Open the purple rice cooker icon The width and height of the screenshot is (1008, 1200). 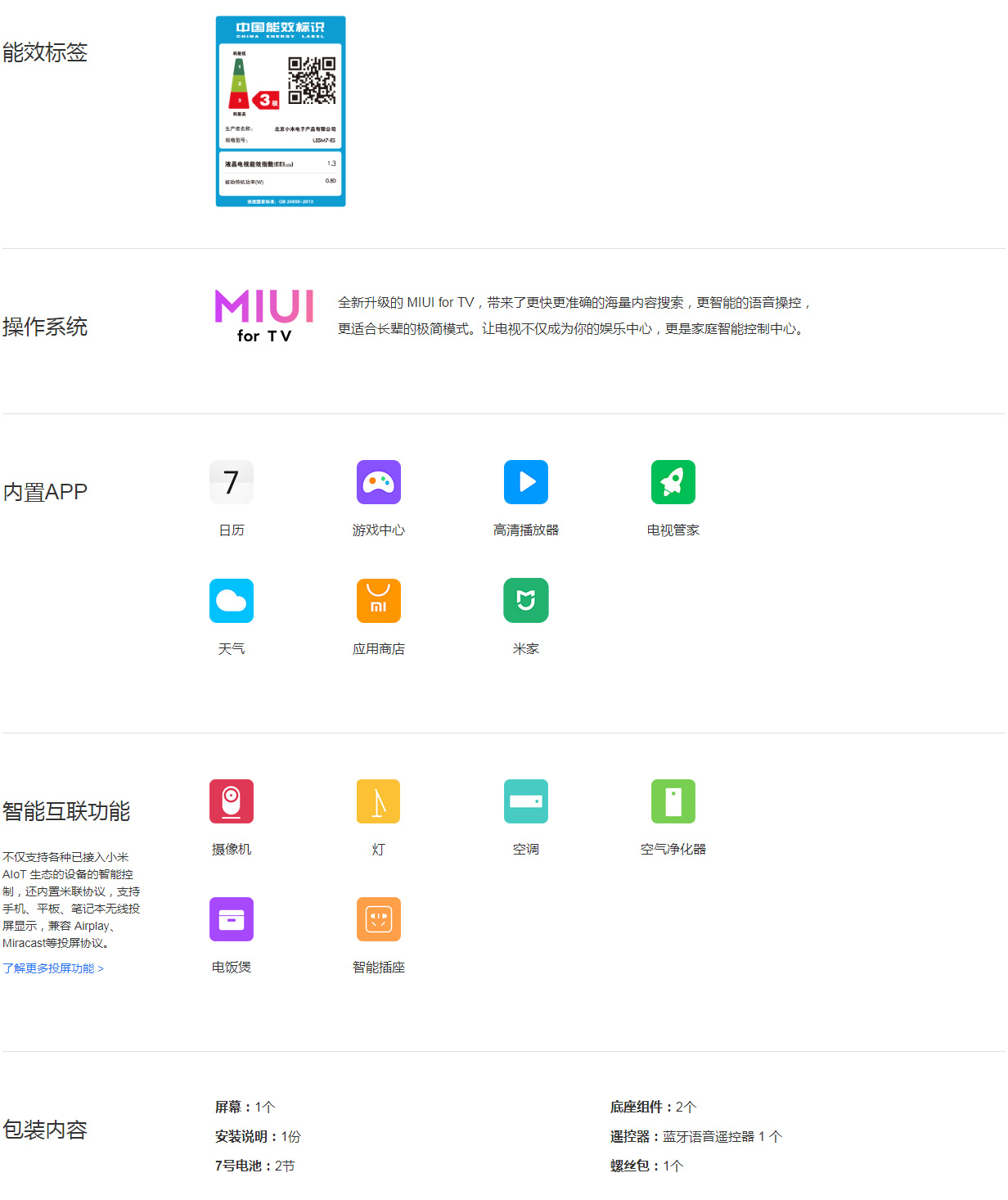coord(232,919)
